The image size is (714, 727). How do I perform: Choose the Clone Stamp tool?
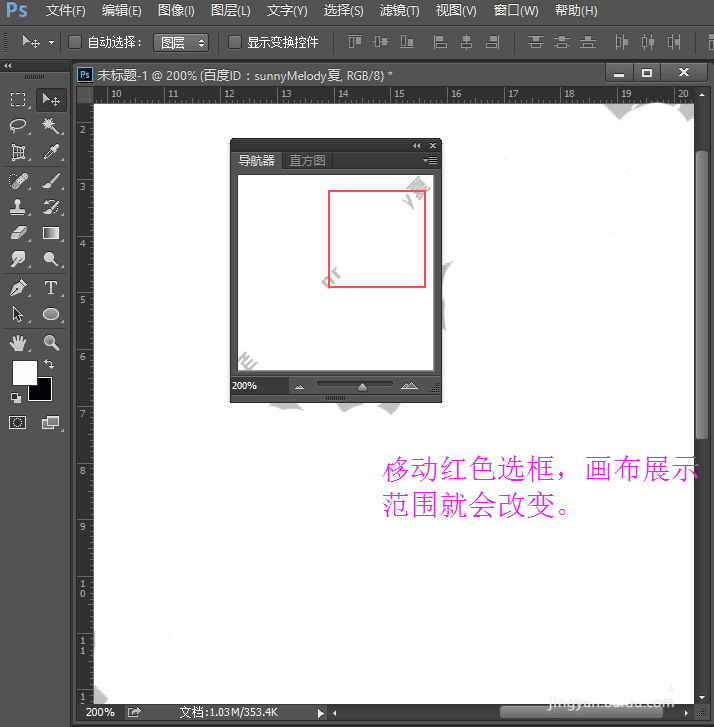tap(18, 207)
